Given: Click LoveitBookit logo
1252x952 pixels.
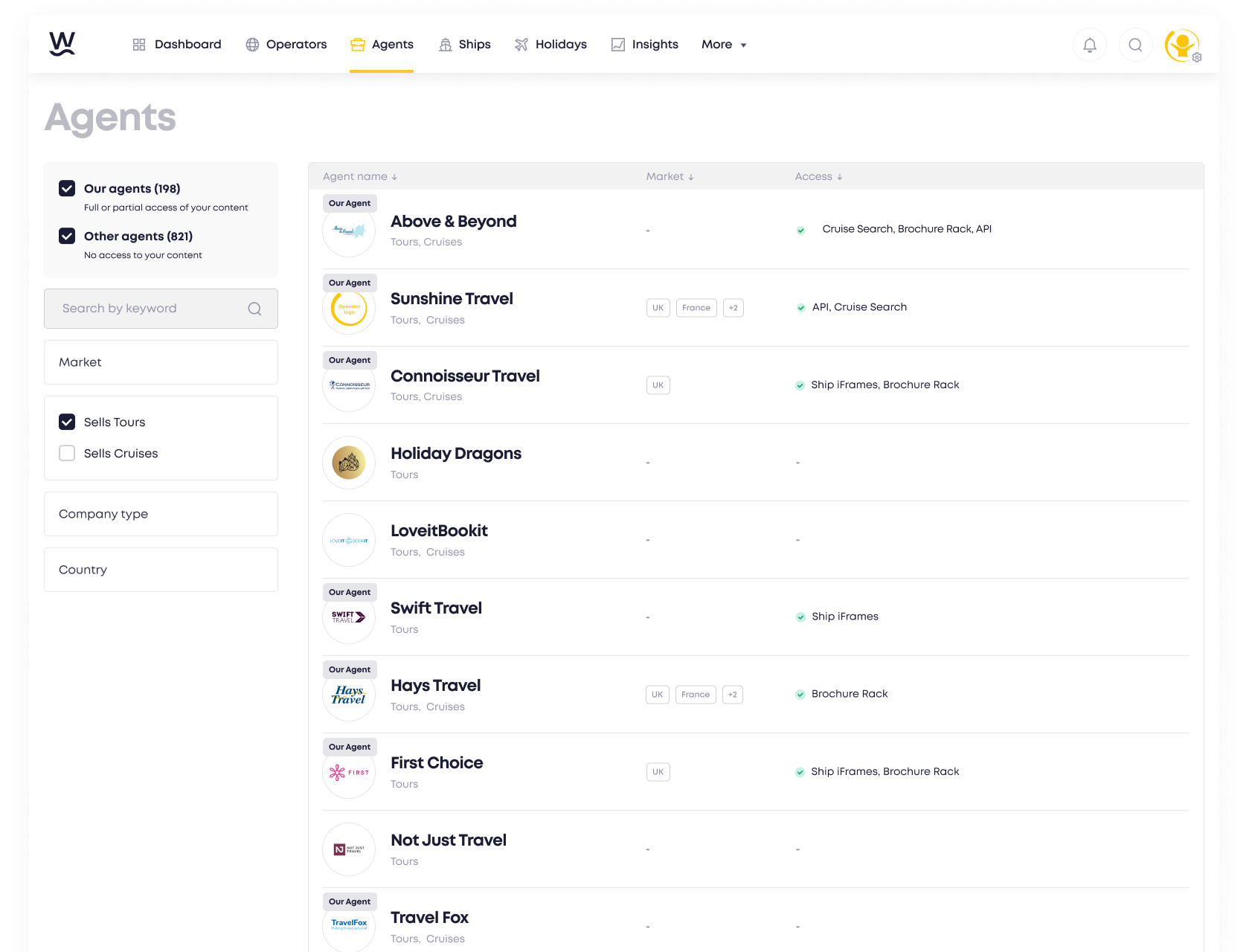Looking at the screenshot, I should 349,540.
